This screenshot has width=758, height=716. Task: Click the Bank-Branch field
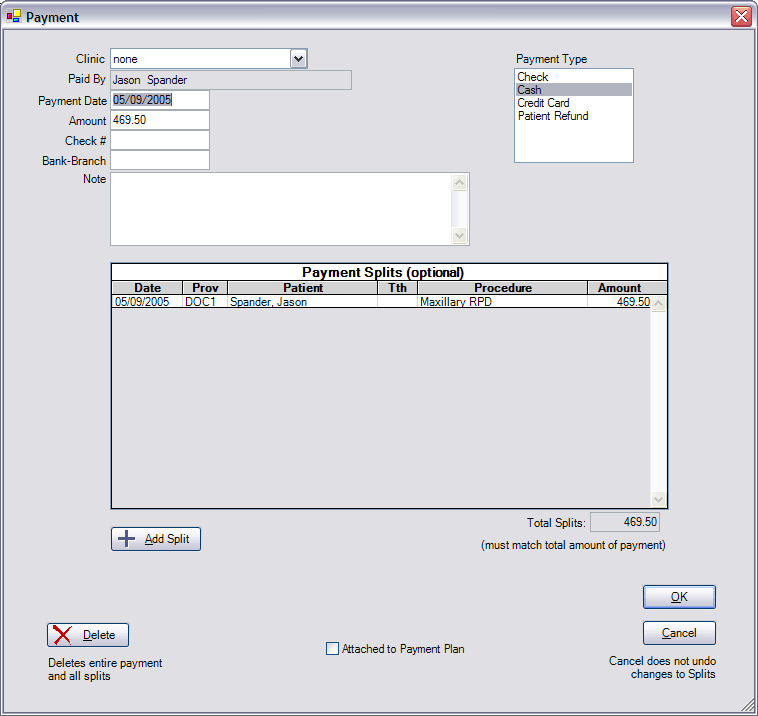point(159,160)
